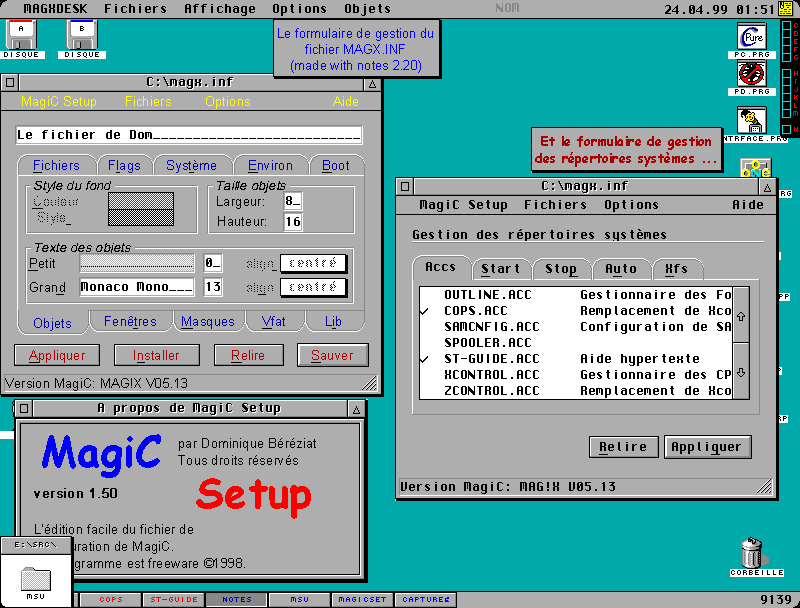The height and width of the screenshot is (608, 800).
Task: Switch to Auto tab in répertoires window
Action: pos(621,269)
